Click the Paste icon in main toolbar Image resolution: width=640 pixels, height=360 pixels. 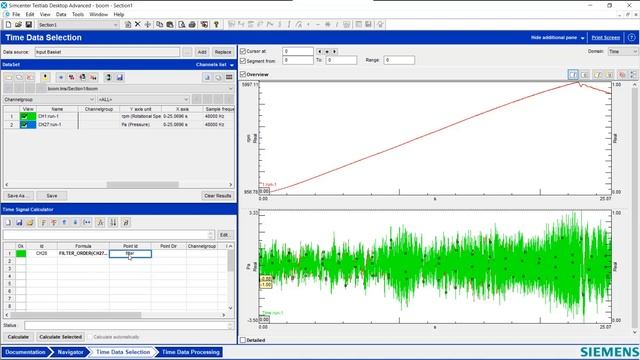tap(170, 24)
